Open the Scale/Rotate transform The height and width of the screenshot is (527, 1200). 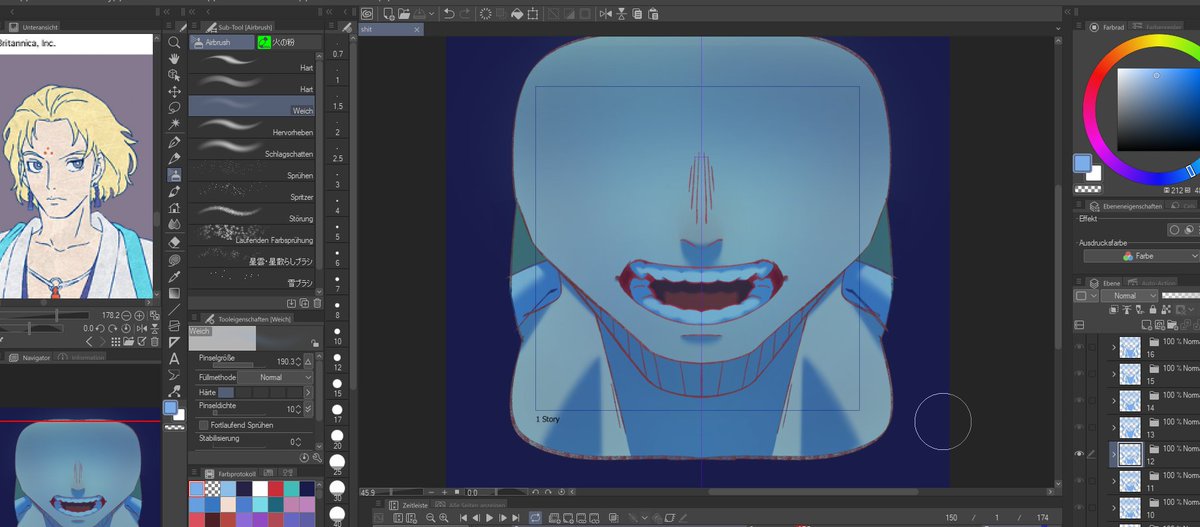pyautogui.click(x=535, y=13)
